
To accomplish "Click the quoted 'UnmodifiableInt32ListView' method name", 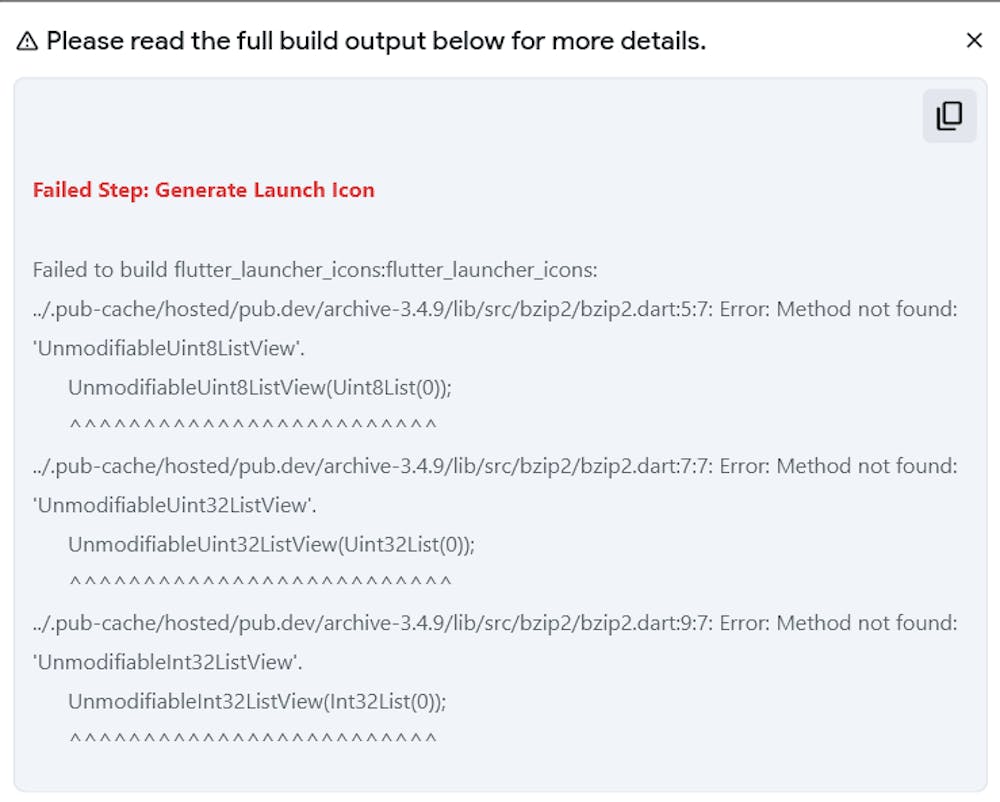I will coord(168,662).
